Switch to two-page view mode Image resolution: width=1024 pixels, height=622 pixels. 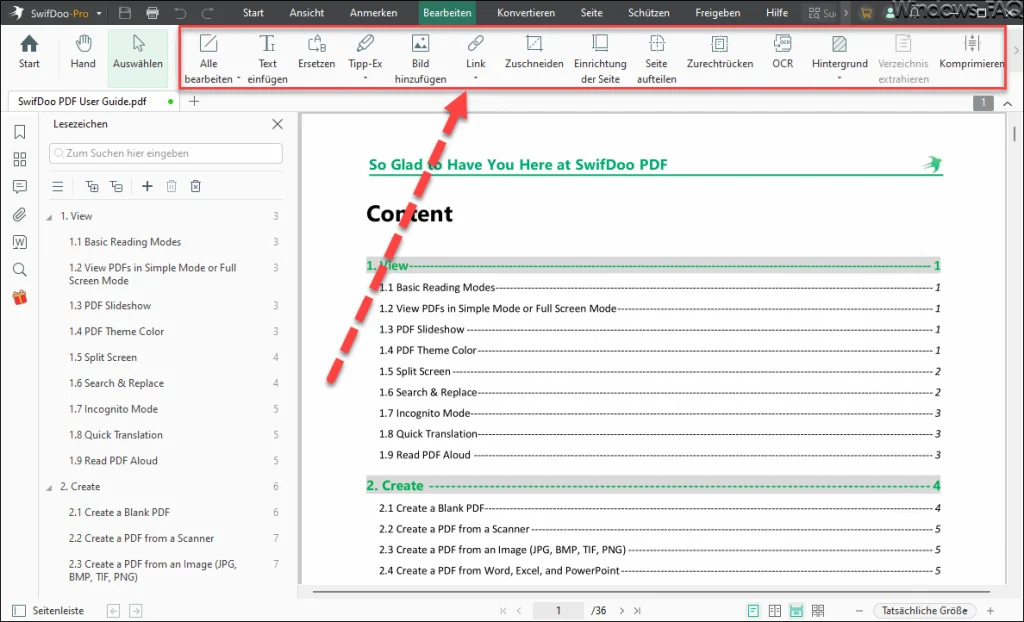point(775,610)
